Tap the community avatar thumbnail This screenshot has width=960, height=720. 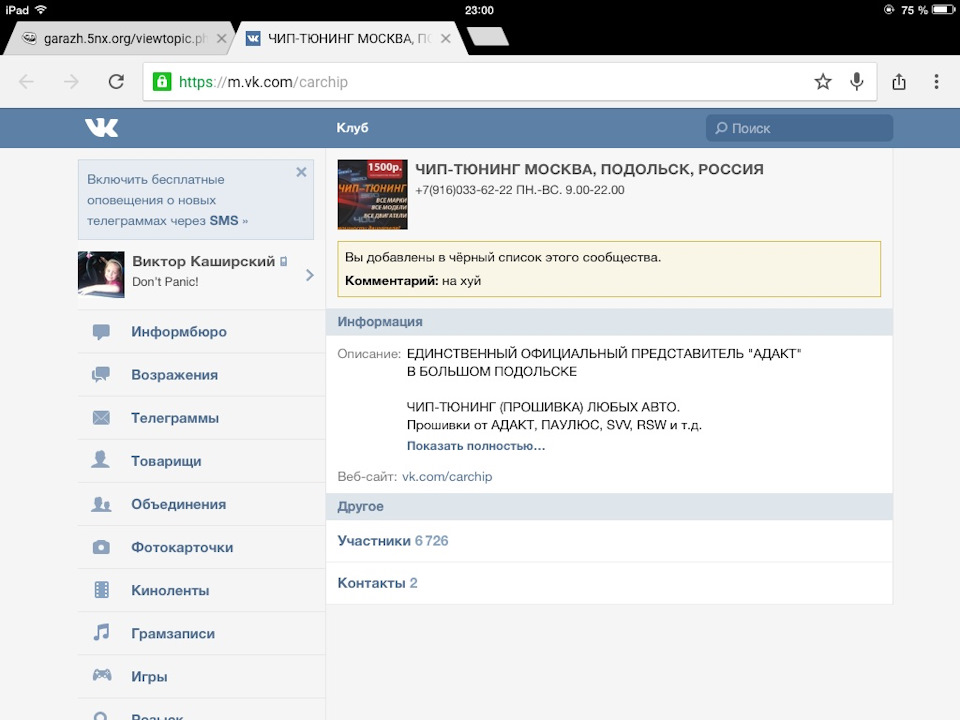[x=372, y=194]
